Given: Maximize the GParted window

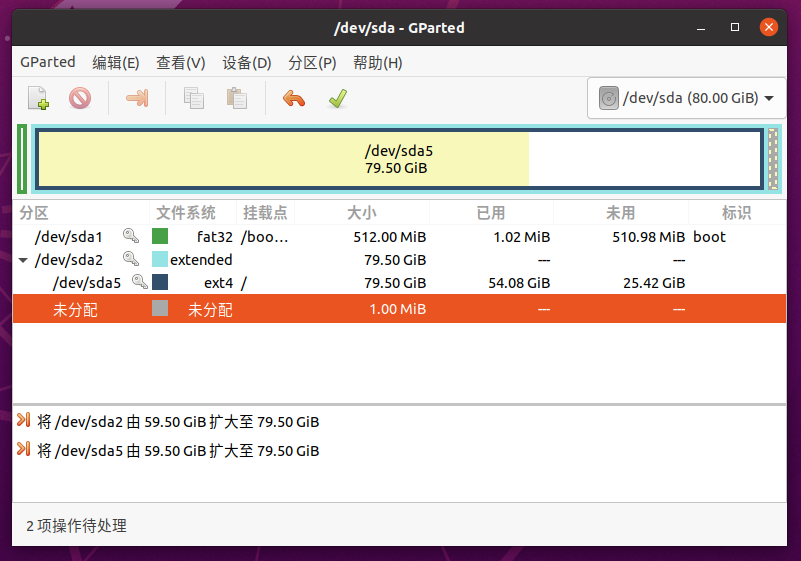Looking at the screenshot, I should point(735,27).
